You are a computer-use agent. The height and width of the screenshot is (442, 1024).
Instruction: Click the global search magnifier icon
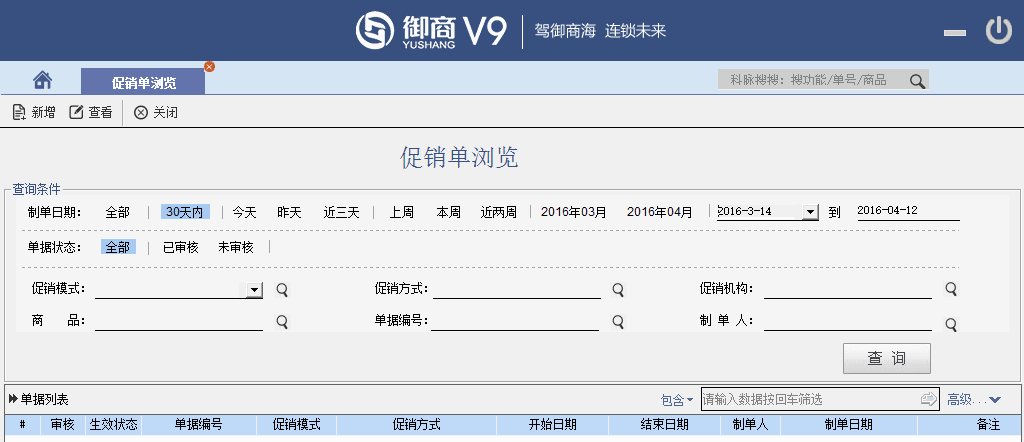[917, 81]
